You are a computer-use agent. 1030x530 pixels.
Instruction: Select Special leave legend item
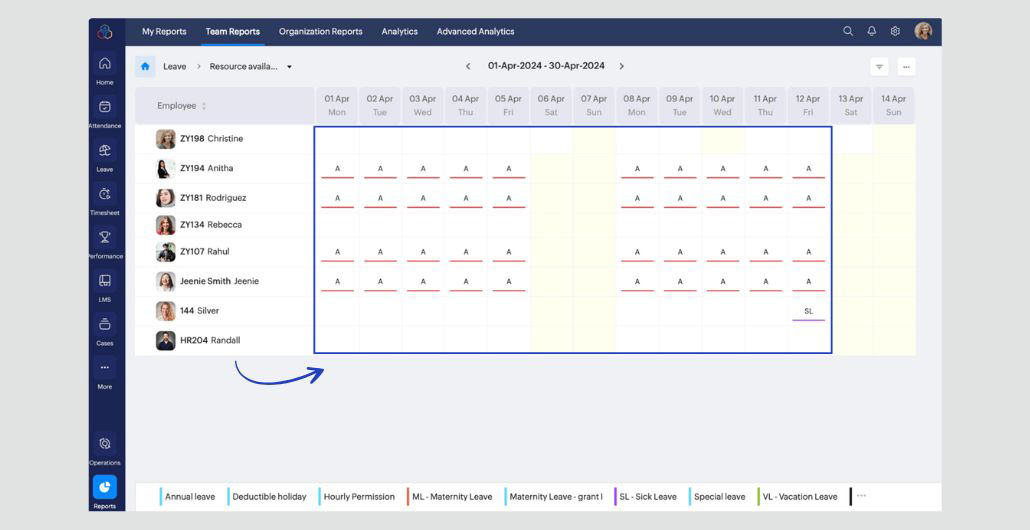(719, 497)
